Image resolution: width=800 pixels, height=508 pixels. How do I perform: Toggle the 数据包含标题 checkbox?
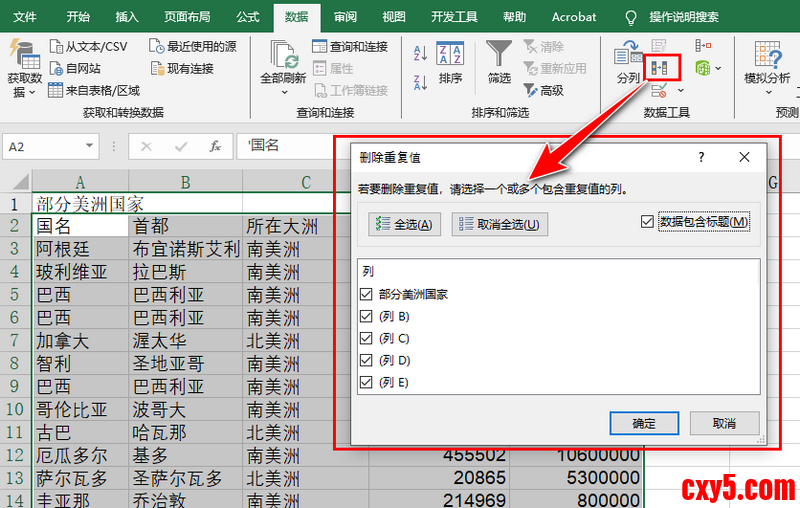point(647,222)
